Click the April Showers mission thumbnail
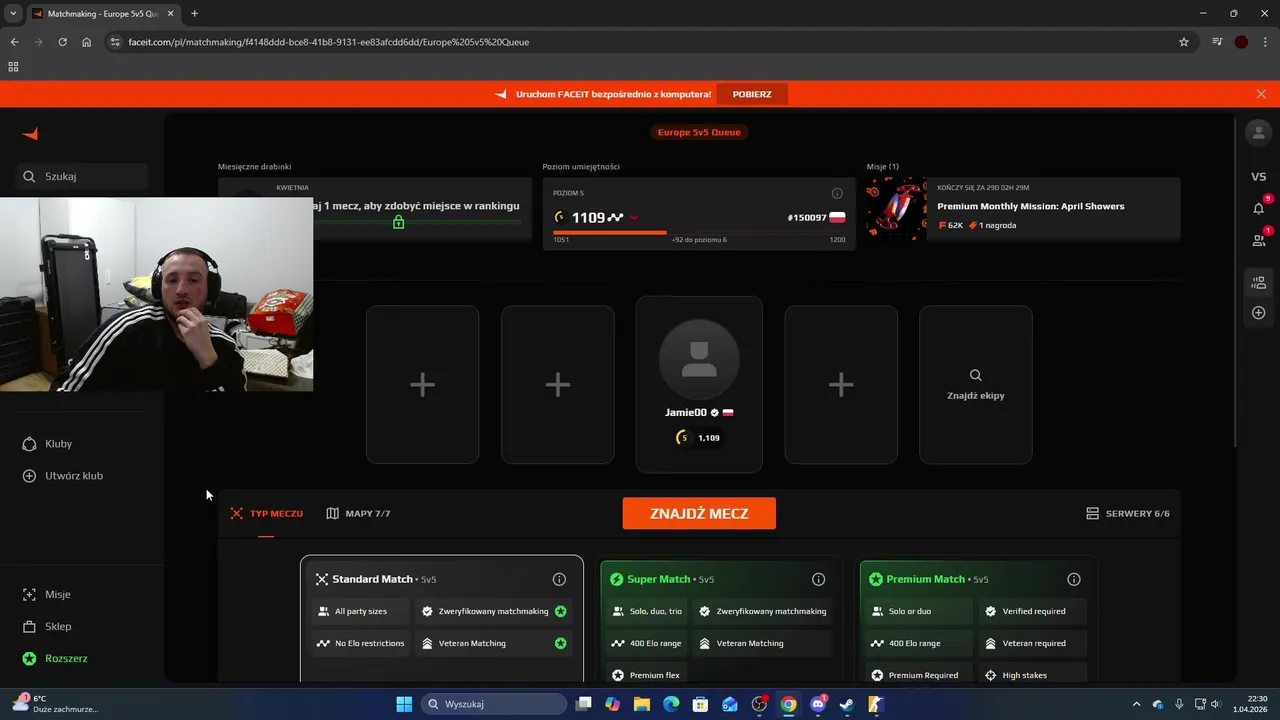This screenshot has width=1280, height=720. [x=897, y=207]
